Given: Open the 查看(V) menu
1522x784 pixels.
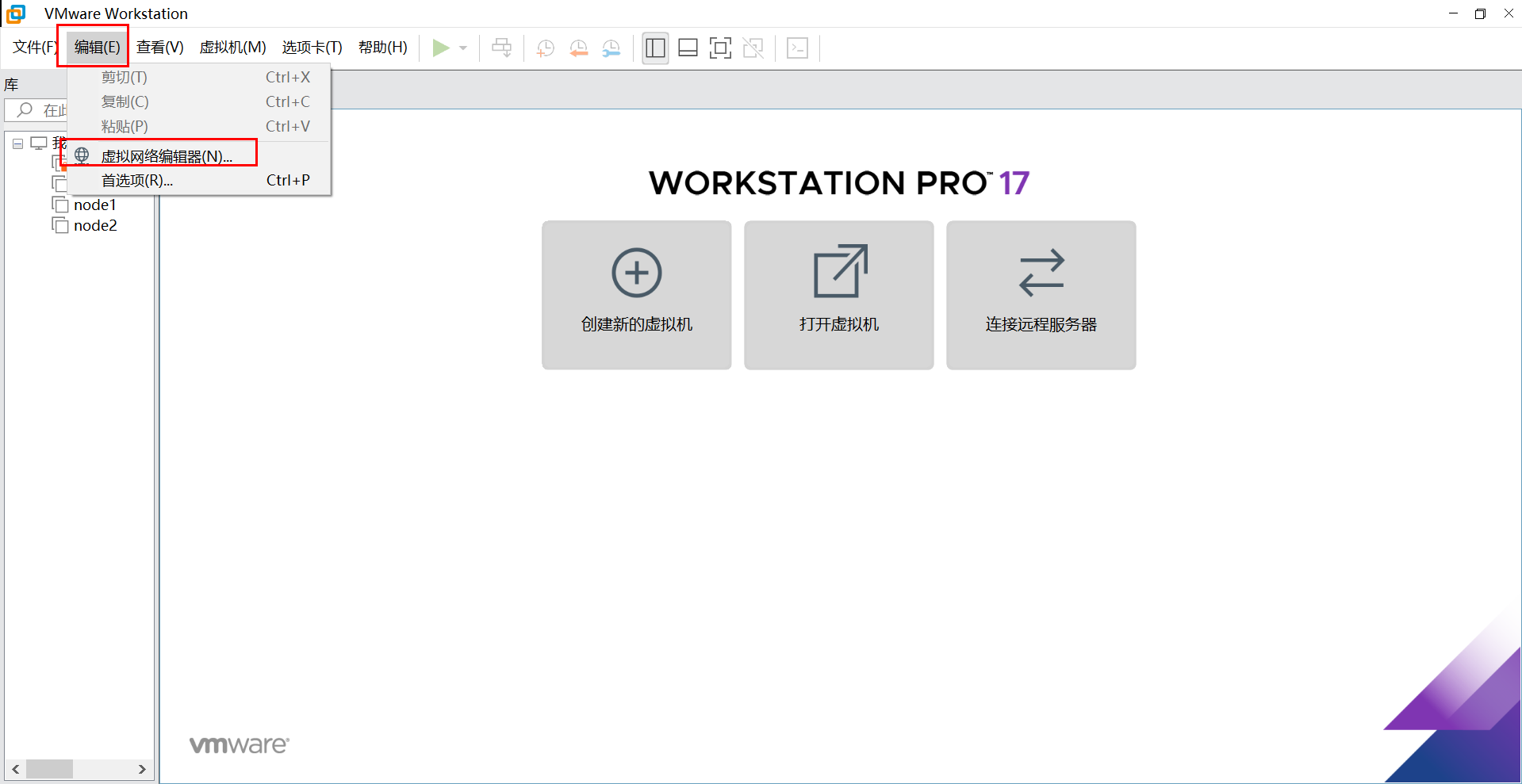Looking at the screenshot, I should coord(159,48).
